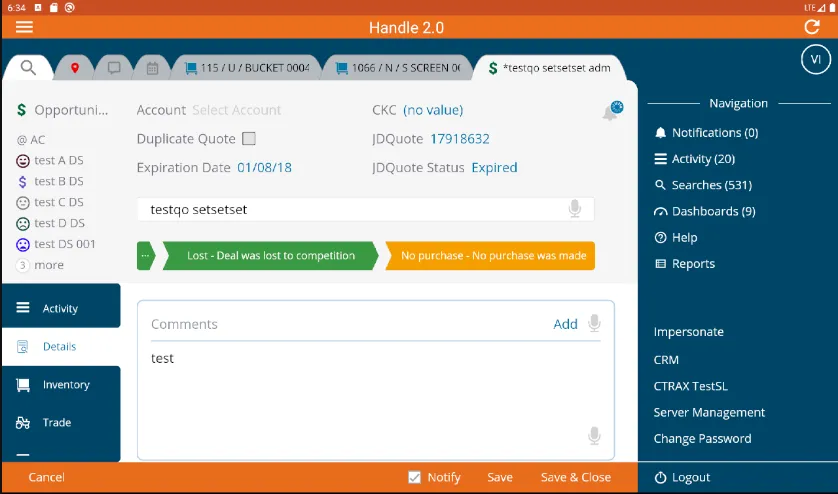Open CRM link
Image resolution: width=838 pixels, height=494 pixels.
click(x=666, y=360)
